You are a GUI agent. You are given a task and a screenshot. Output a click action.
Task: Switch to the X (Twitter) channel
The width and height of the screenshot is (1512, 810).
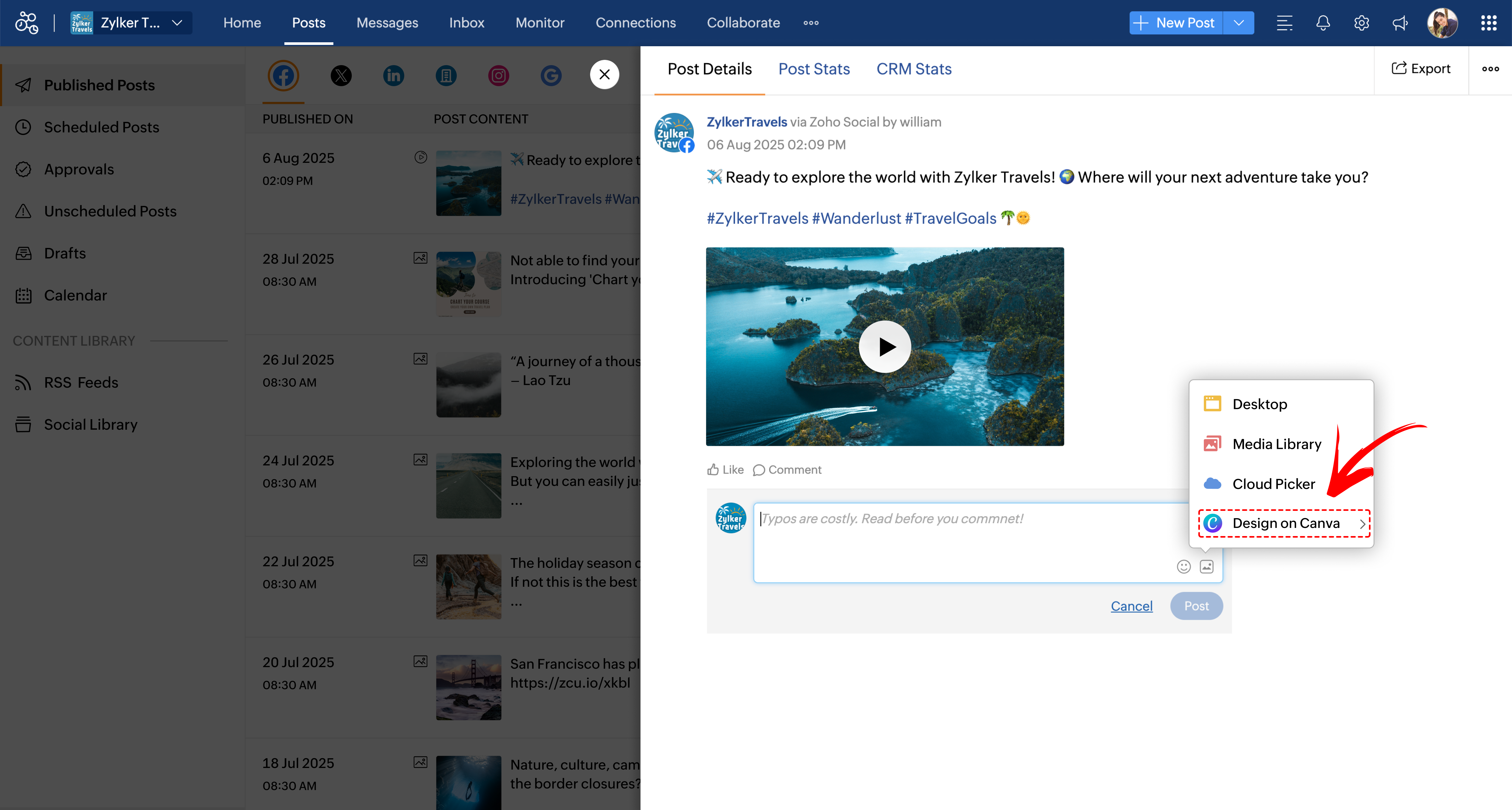[x=341, y=76]
